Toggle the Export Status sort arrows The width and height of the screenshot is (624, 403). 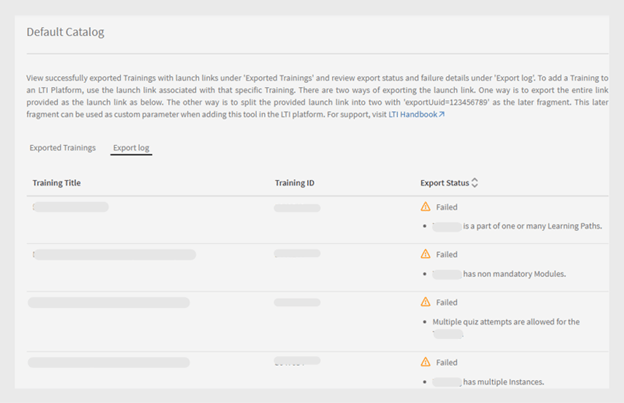click(475, 183)
